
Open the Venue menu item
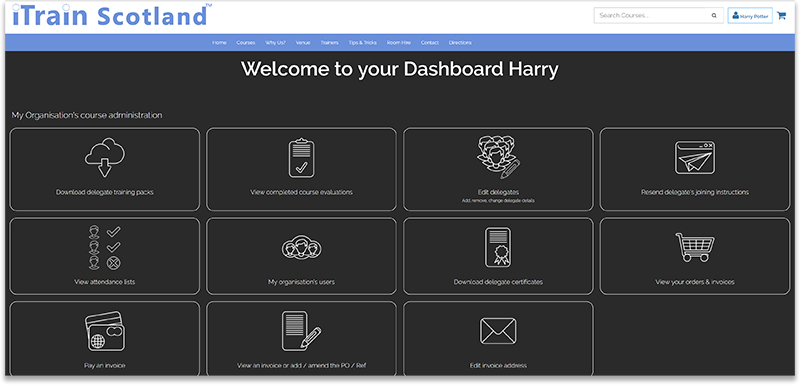(303, 43)
